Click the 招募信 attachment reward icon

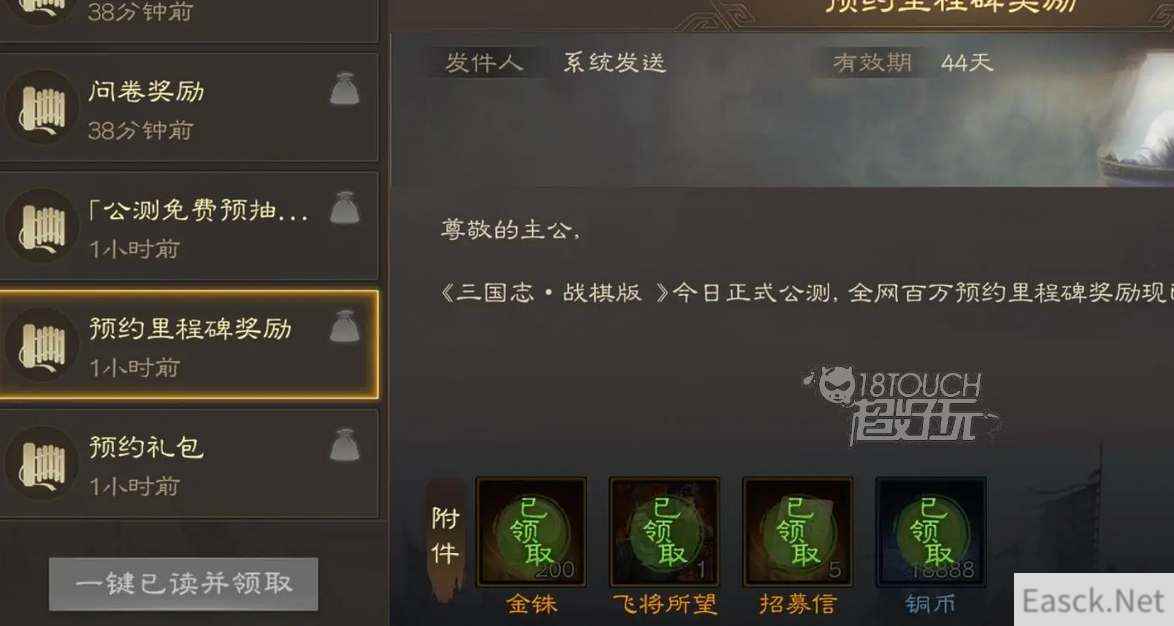(798, 532)
